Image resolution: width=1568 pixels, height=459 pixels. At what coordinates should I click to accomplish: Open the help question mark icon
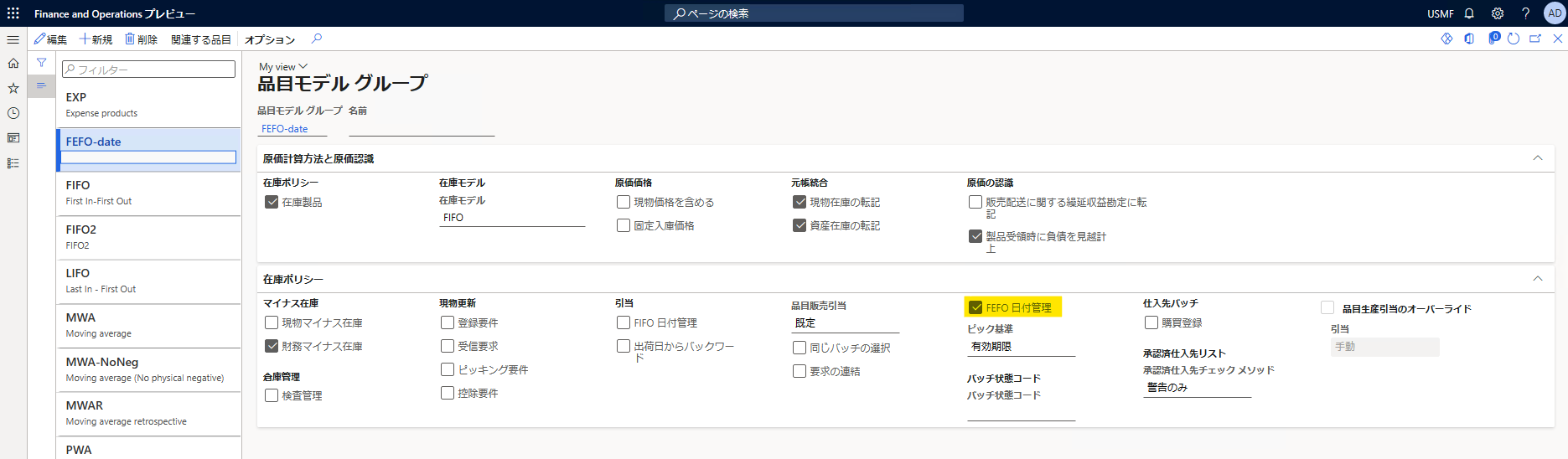tap(1526, 13)
